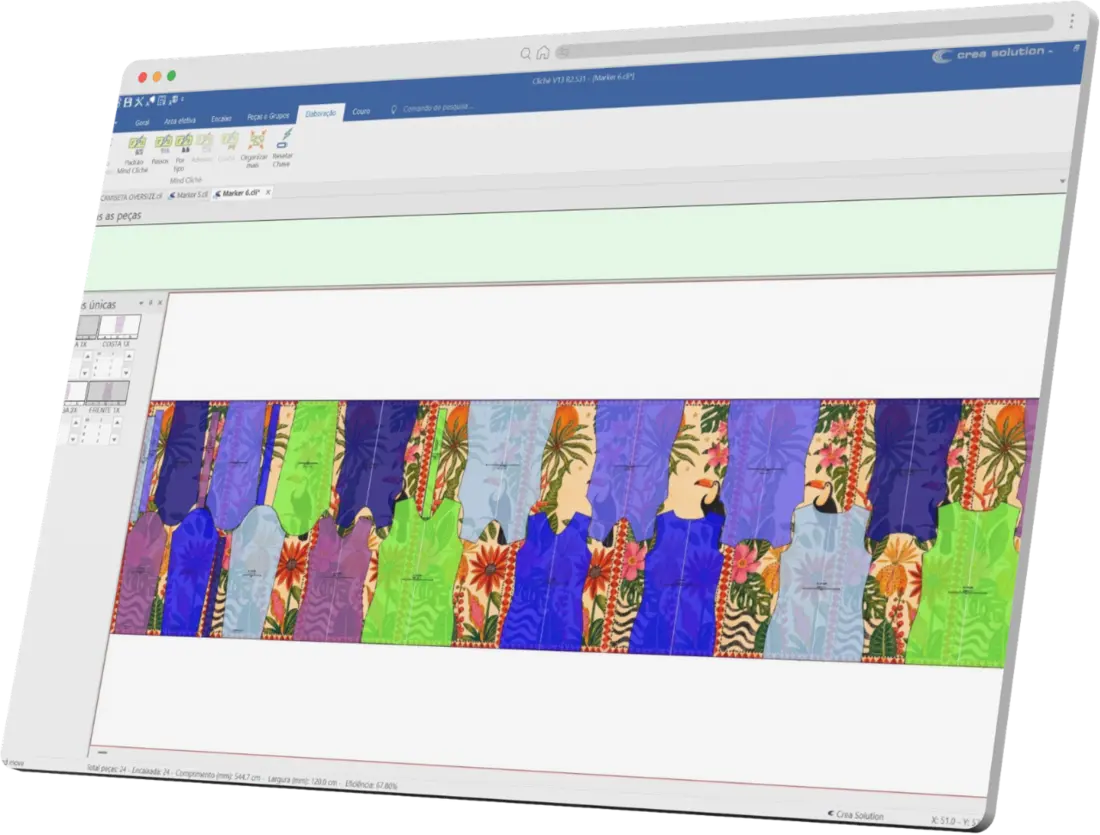The height and width of the screenshot is (835, 1100).
Task: Click the macOS green fullscreen window button
Action: 171,76
